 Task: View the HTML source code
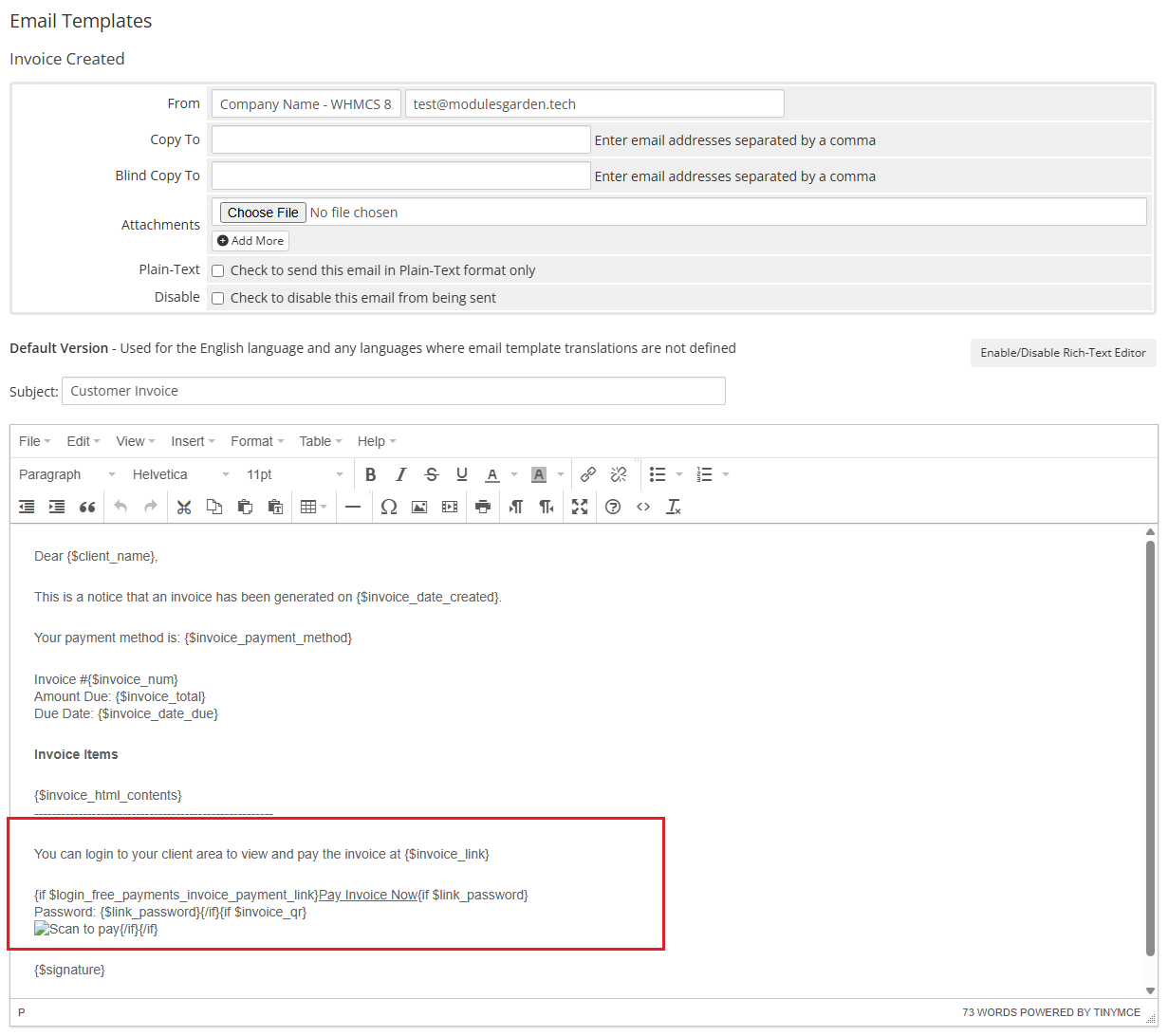click(643, 507)
